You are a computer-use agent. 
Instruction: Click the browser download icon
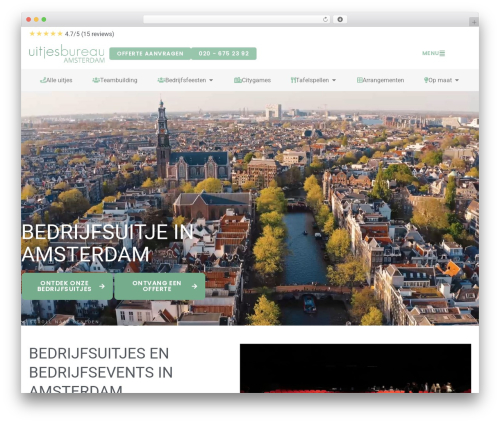tap(340, 19)
